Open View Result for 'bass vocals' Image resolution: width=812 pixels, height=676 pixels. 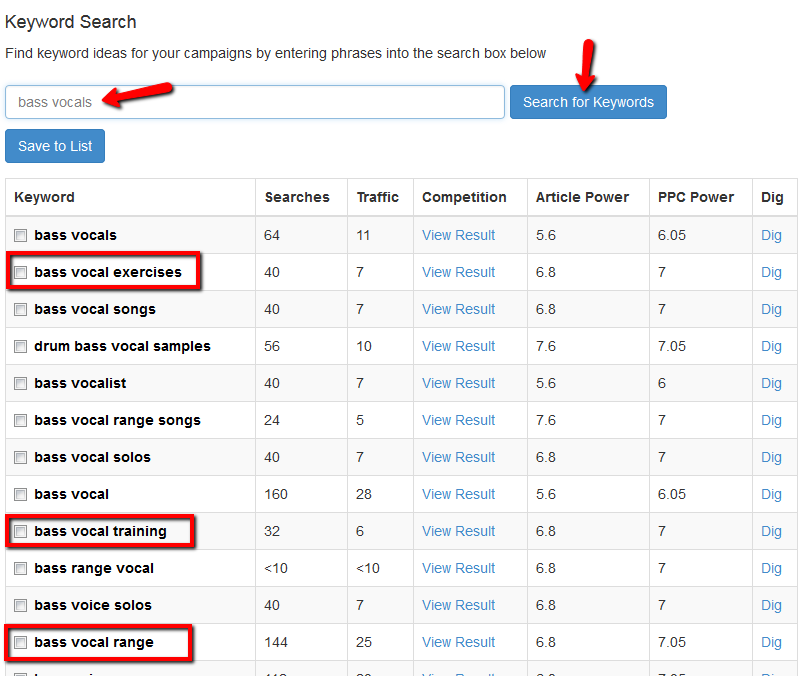(x=458, y=235)
